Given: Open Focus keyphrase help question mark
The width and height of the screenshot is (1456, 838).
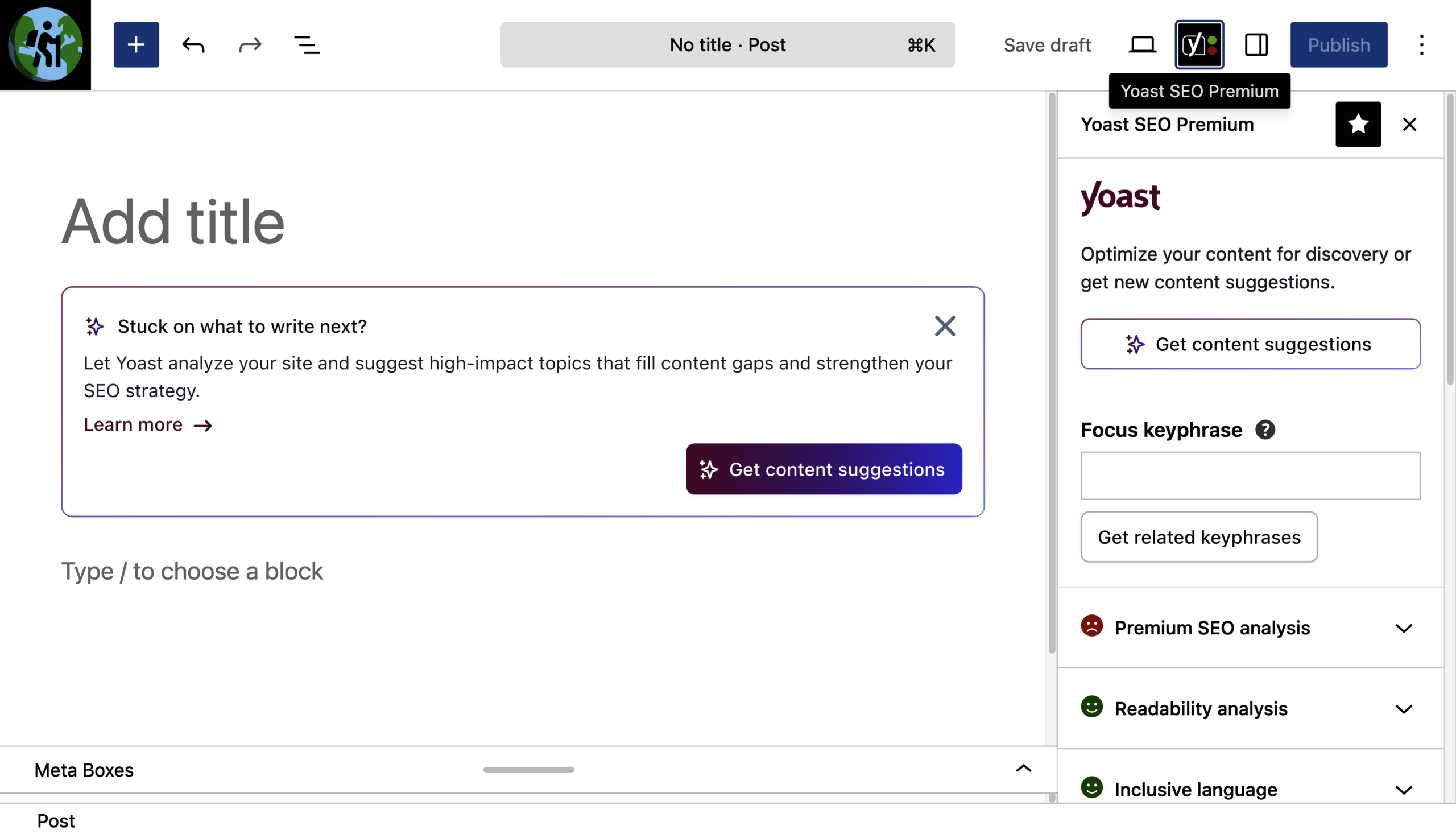Looking at the screenshot, I should (1265, 430).
